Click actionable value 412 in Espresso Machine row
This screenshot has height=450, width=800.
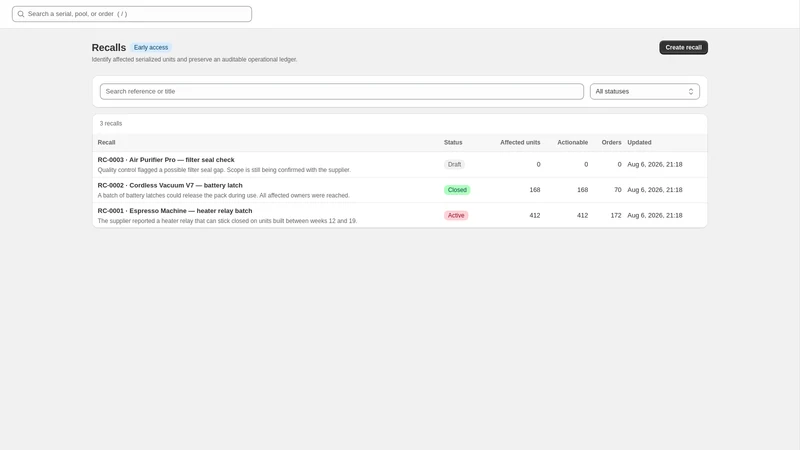582,215
